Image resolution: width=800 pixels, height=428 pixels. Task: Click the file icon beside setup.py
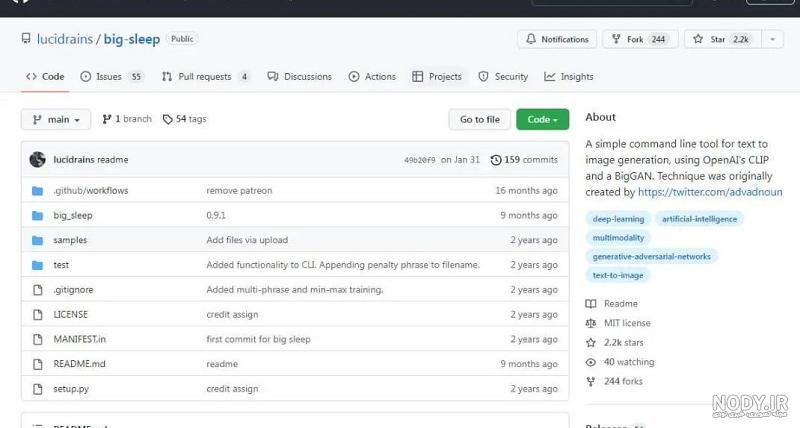coord(37,389)
